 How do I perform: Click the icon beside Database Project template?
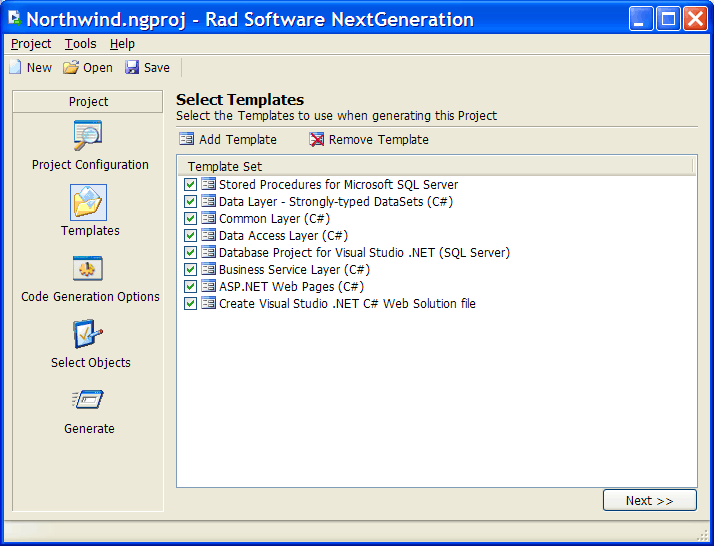209,252
